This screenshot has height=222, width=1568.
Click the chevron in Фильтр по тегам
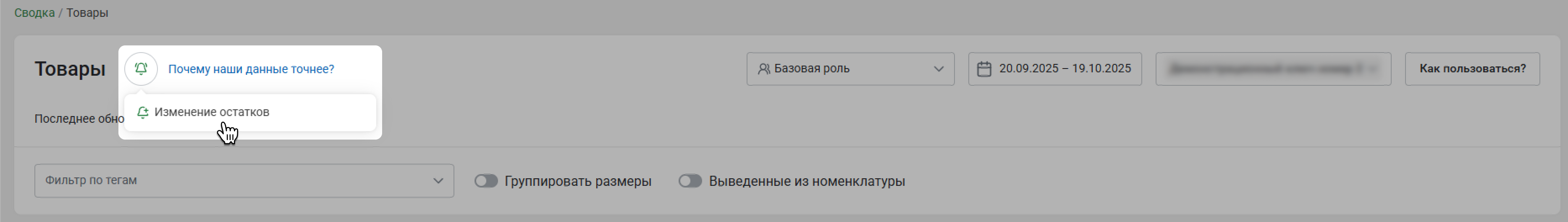click(x=438, y=180)
